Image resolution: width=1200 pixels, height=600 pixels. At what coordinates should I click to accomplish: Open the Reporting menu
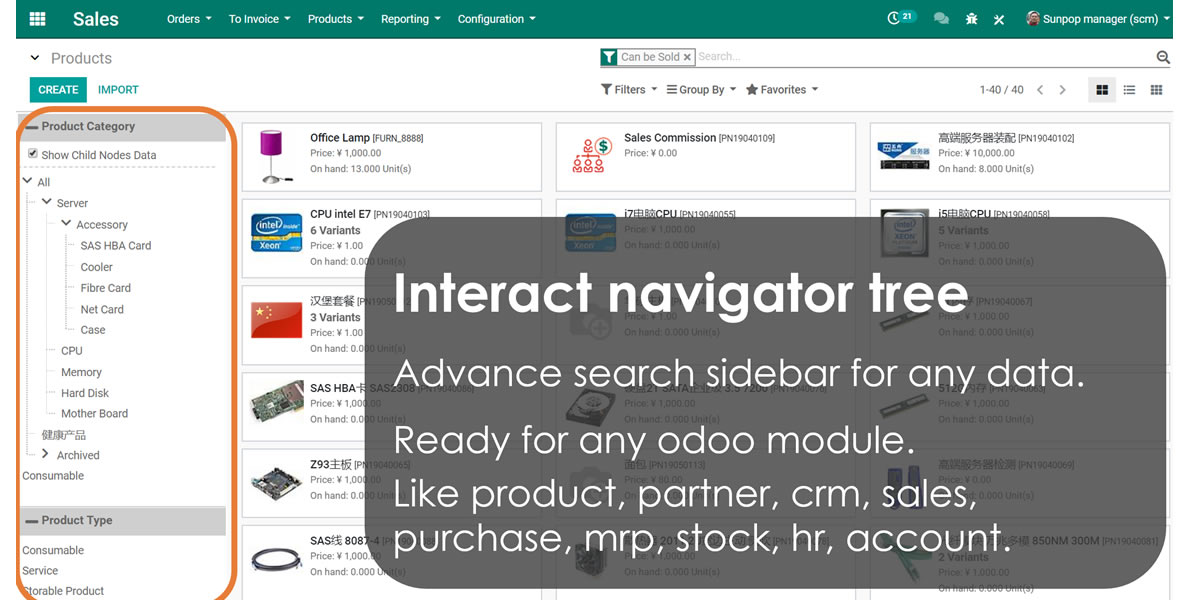click(410, 19)
